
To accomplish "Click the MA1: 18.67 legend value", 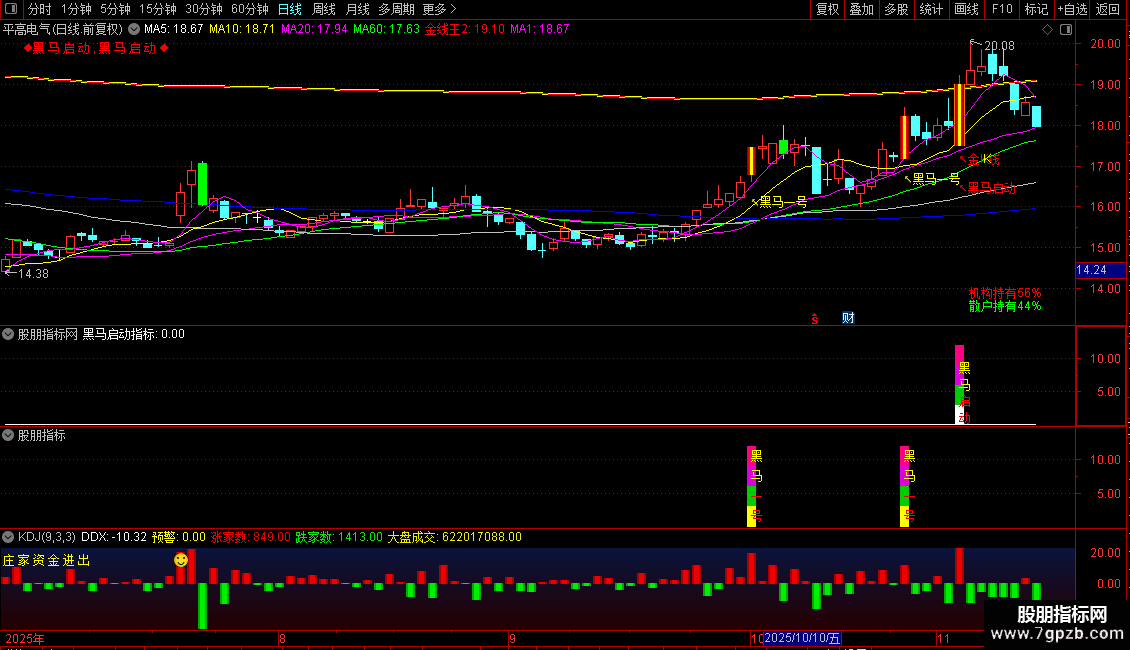I will coord(540,30).
